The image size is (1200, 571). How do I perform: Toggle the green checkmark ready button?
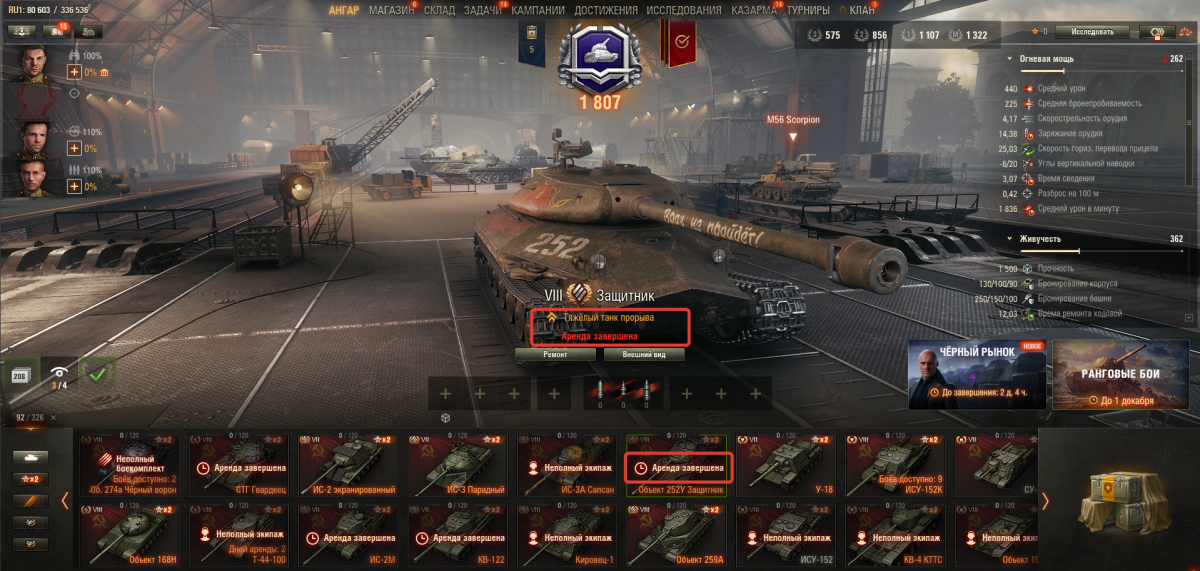[98, 375]
